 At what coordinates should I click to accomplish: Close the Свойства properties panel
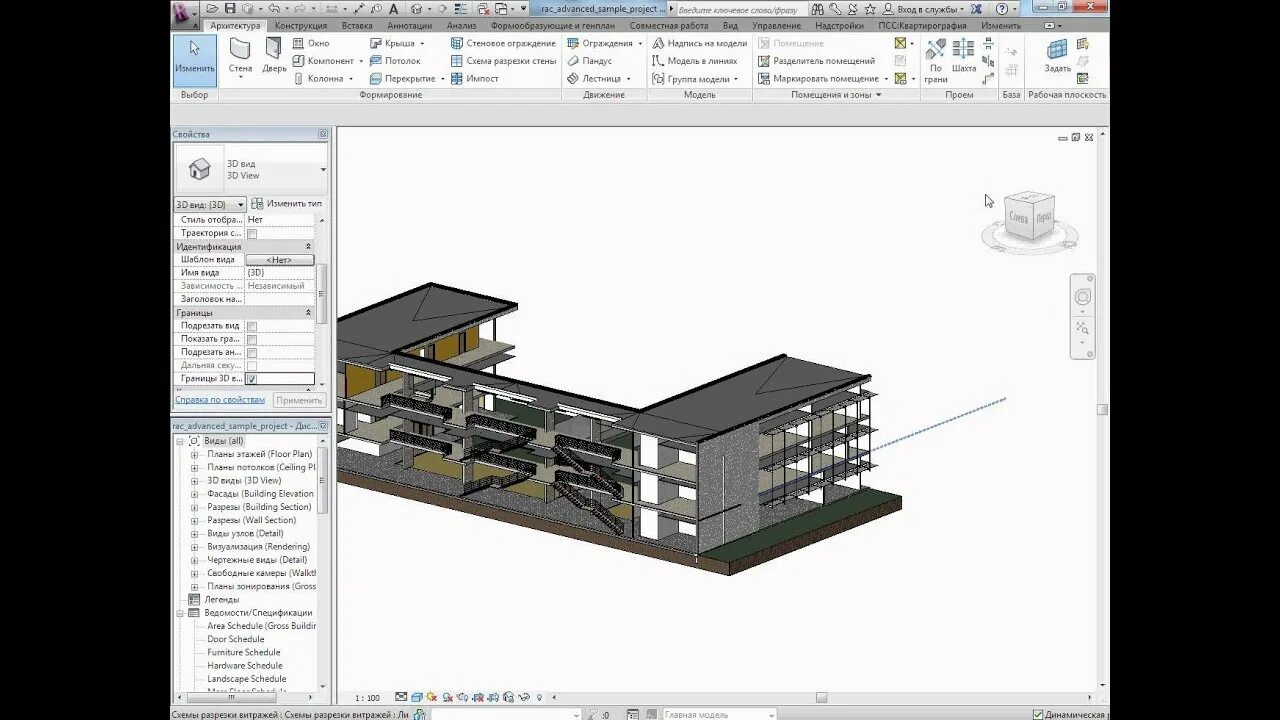(323, 134)
